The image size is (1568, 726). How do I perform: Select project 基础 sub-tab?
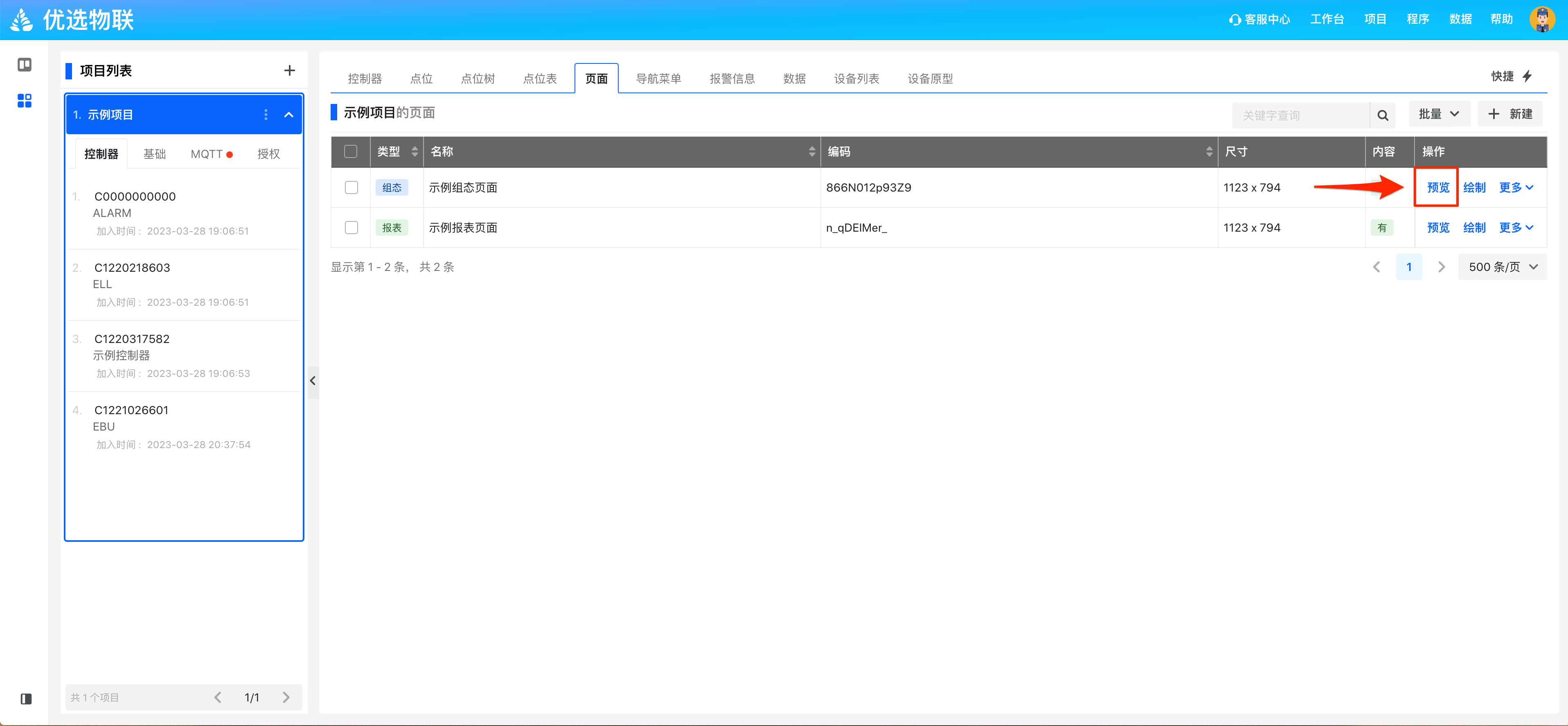click(x=155, y=154)
